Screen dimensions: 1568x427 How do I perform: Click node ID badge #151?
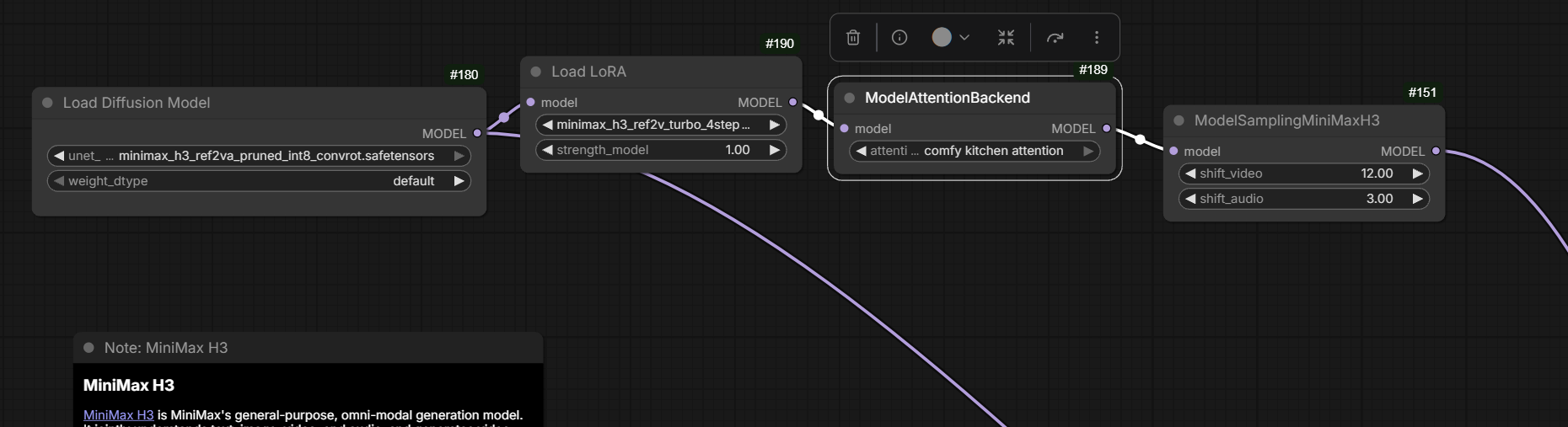[x=1422, y=93]
